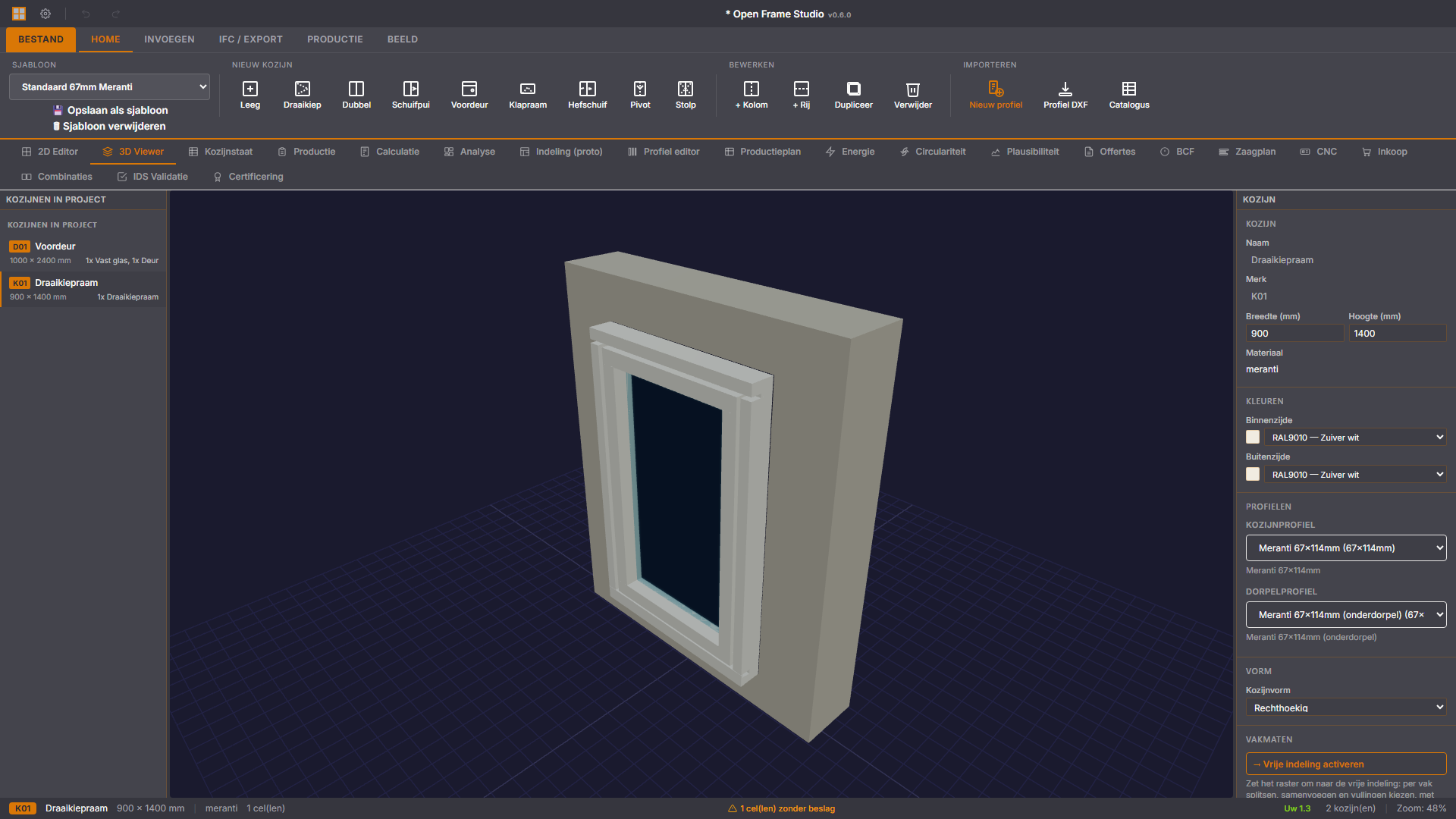This screenshot has width=1456, height=819.
Task: Open the Sjabloon dropdown Standaard 67mm Meranti
Action: [109, 87]
